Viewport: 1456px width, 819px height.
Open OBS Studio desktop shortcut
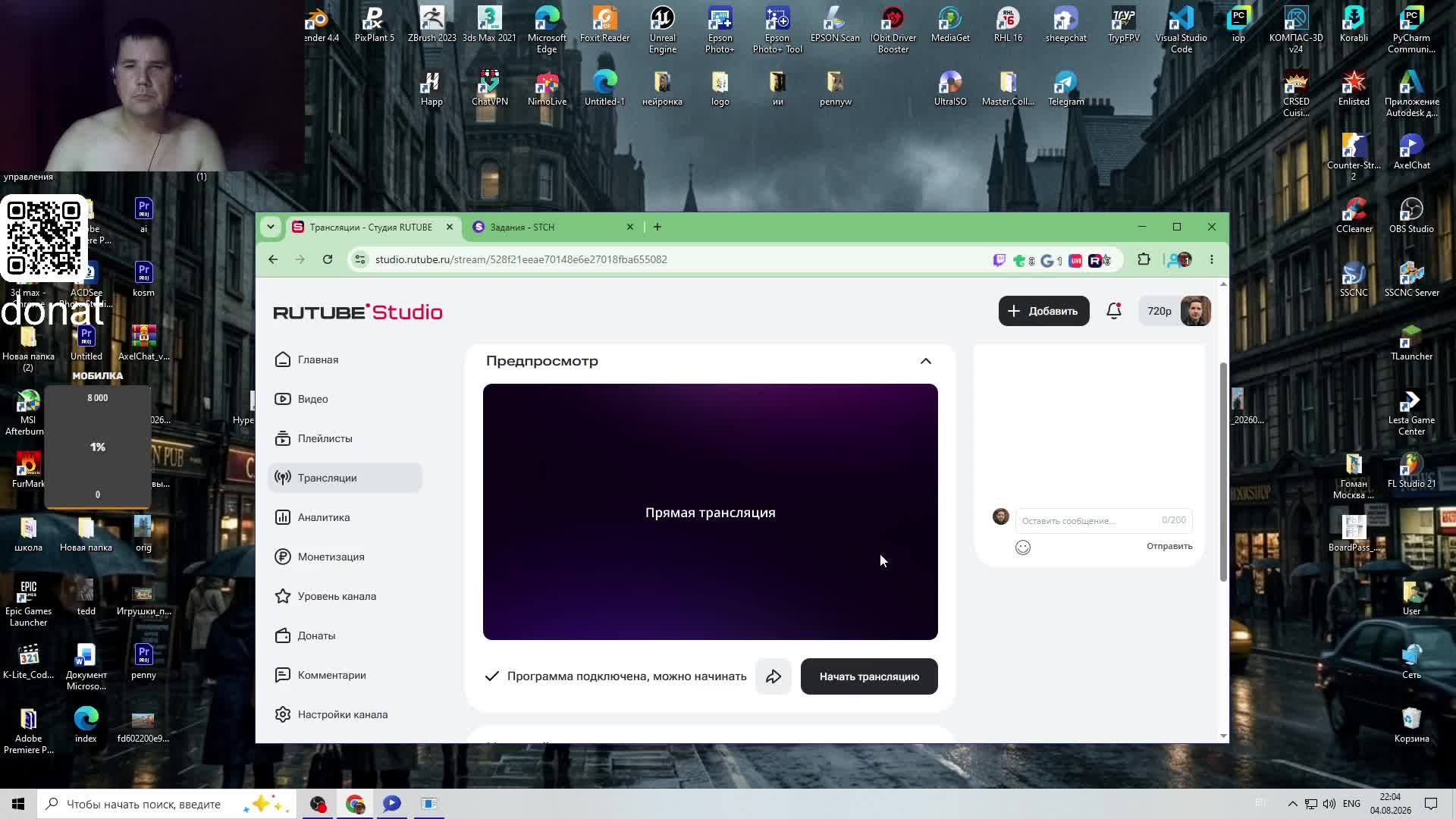[1411, 215]
